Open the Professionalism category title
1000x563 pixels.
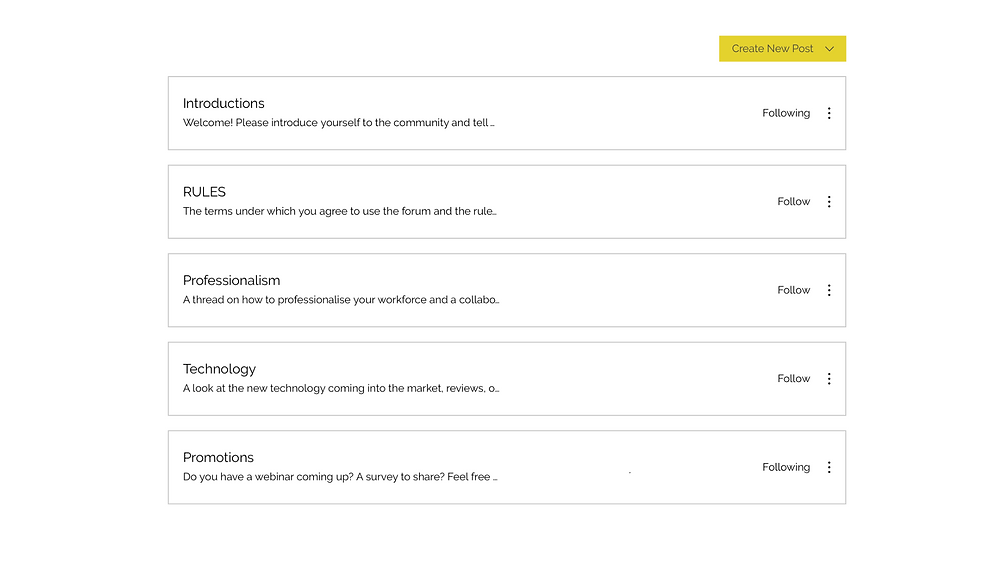click(x=231, y=281)
